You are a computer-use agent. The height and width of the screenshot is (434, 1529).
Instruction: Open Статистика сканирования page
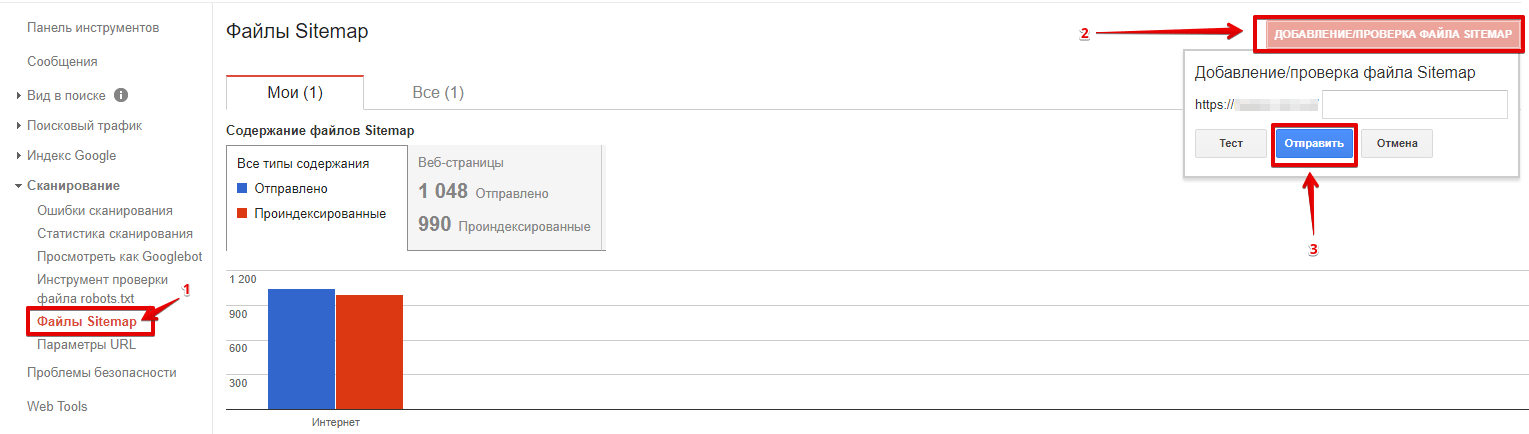click(115, 234)
